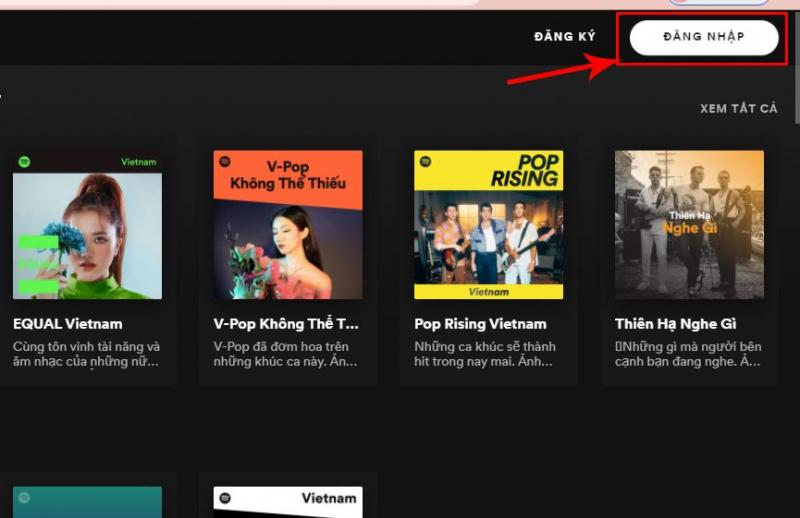Select the Pop Rising Vietnam title
Image resolution: width=800 pixels, height=518 pixels.
(480, 324)
